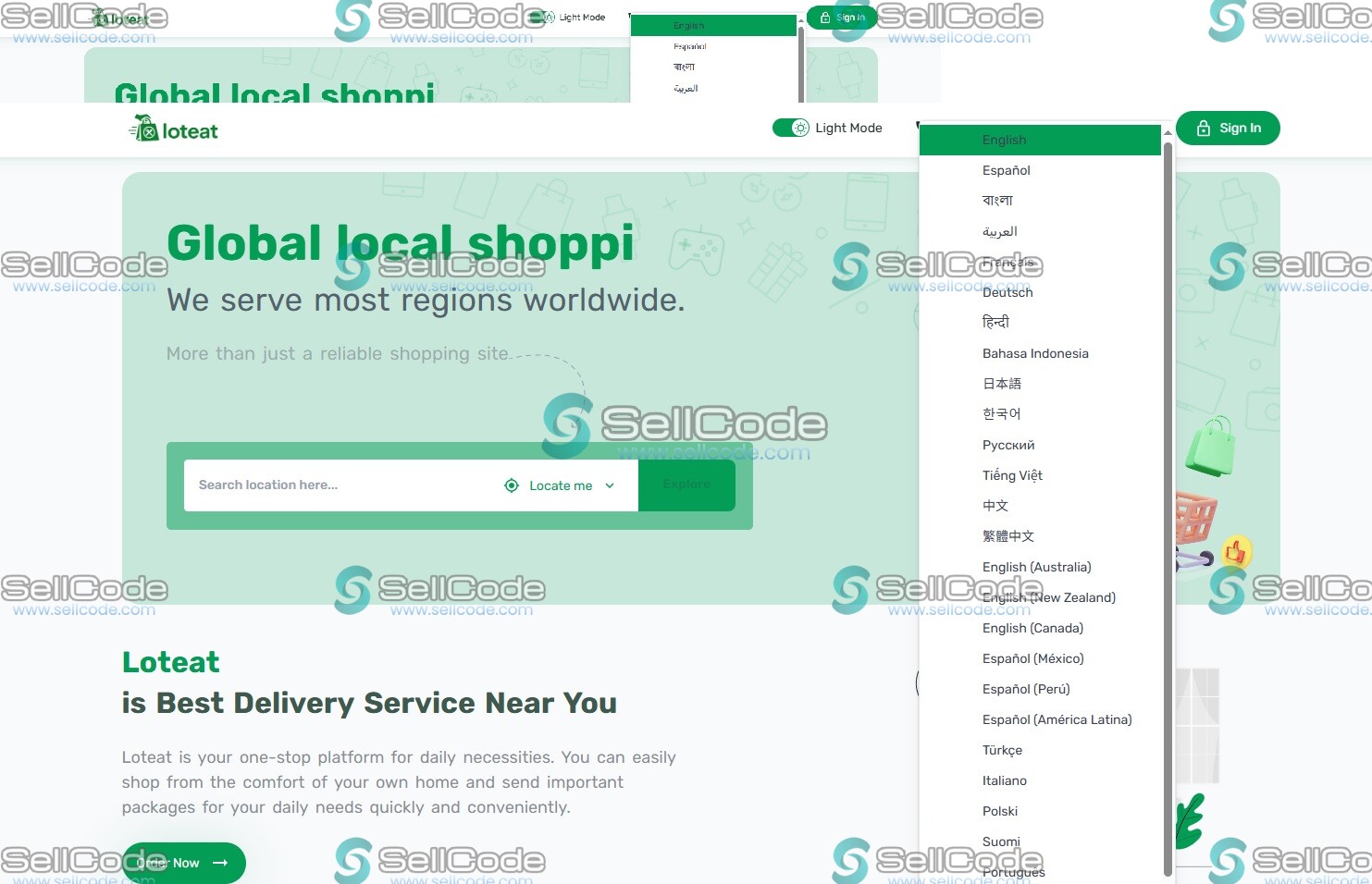Switch language to Türkçe
Screen dimensions: 1372x884
coord(1002,750)
